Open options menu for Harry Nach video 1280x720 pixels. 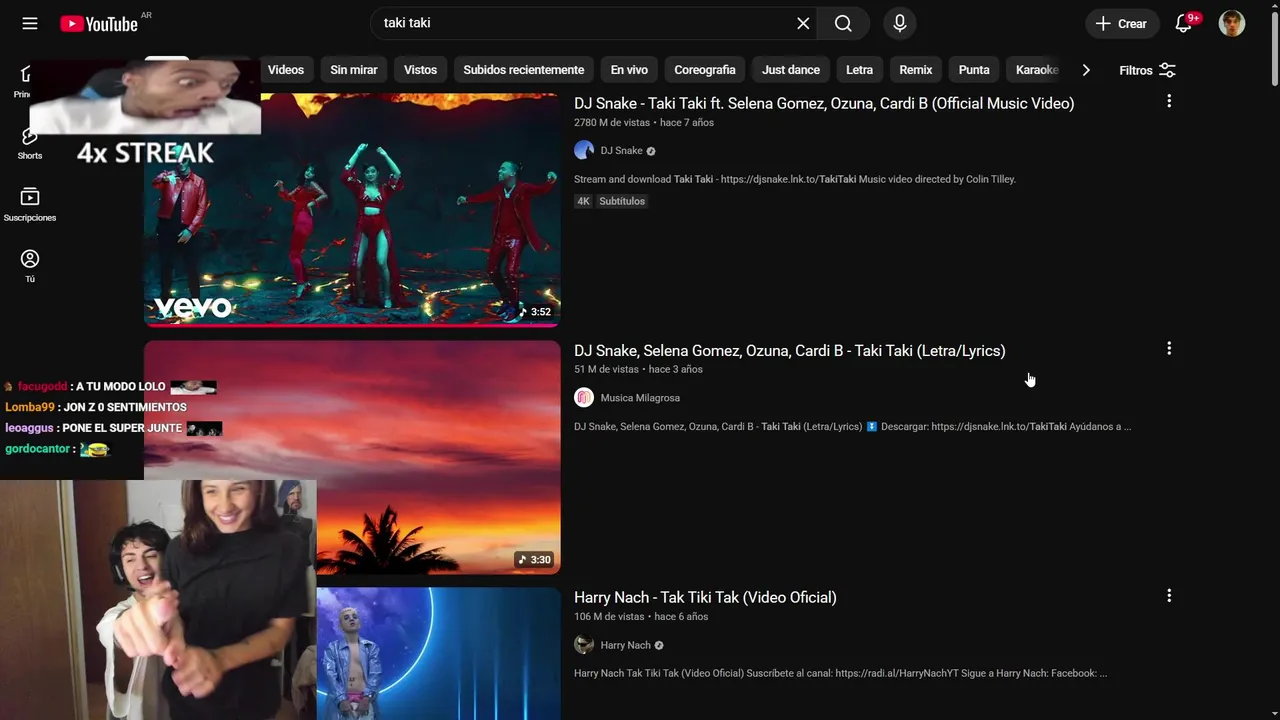point(1169,595)
